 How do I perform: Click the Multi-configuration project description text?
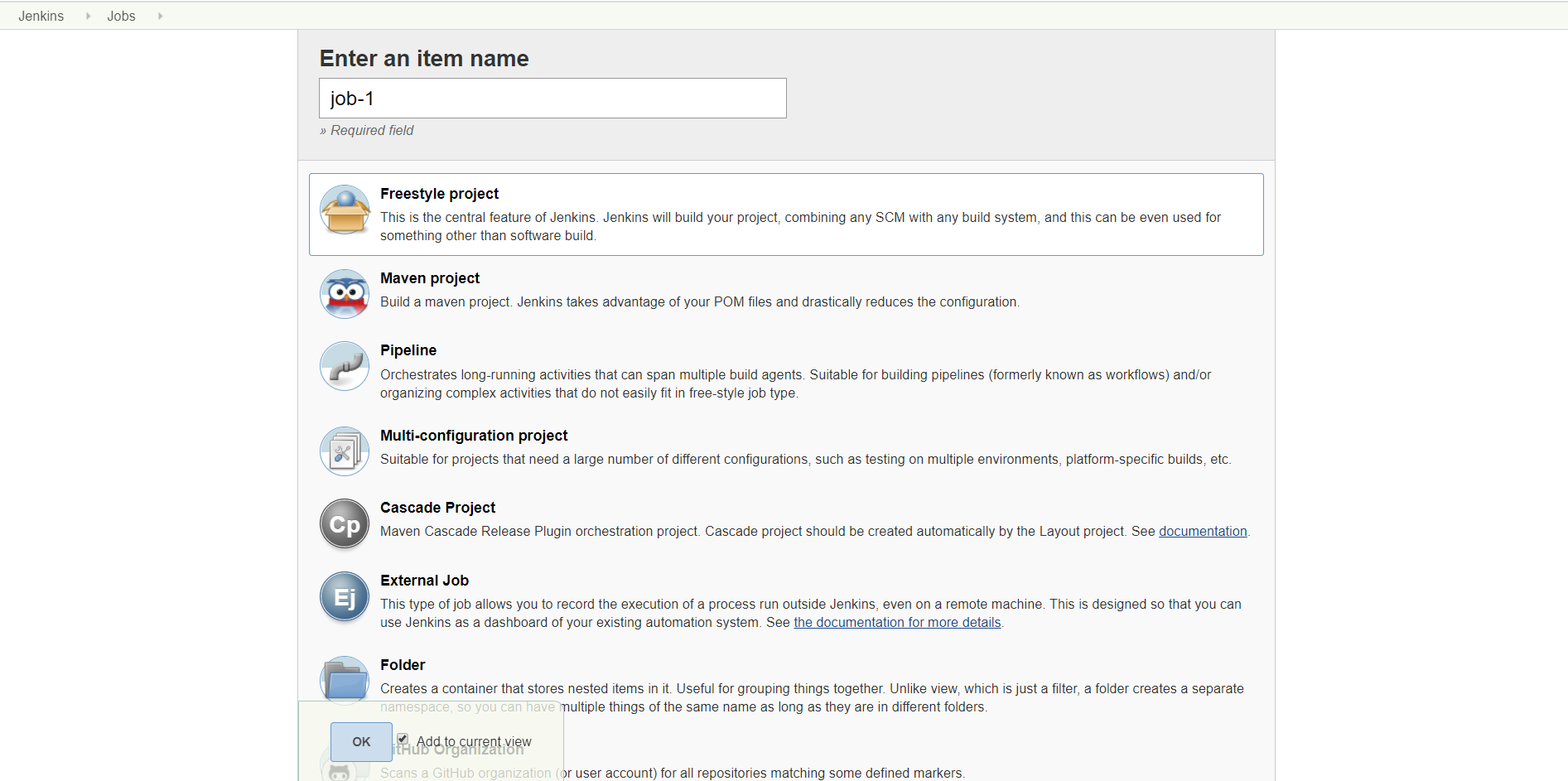click(806, 460)
